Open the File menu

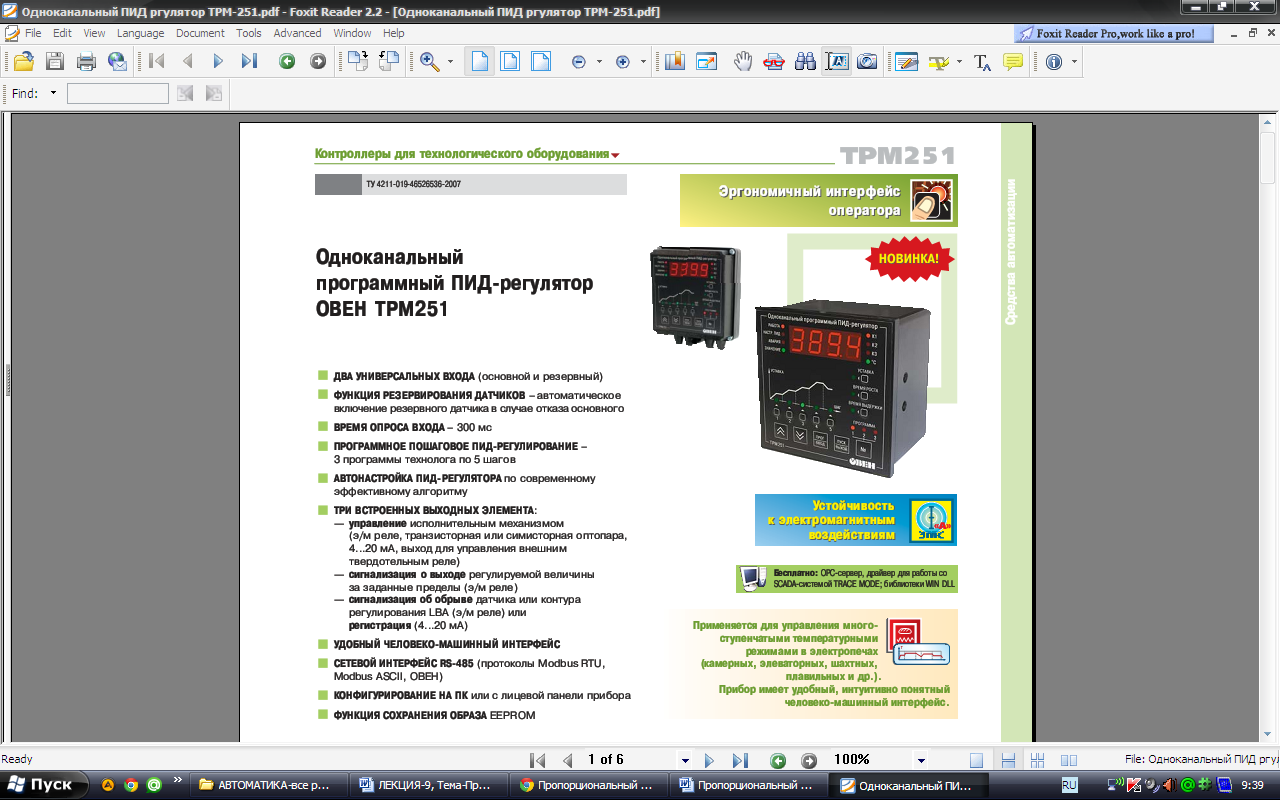[33, 33]
